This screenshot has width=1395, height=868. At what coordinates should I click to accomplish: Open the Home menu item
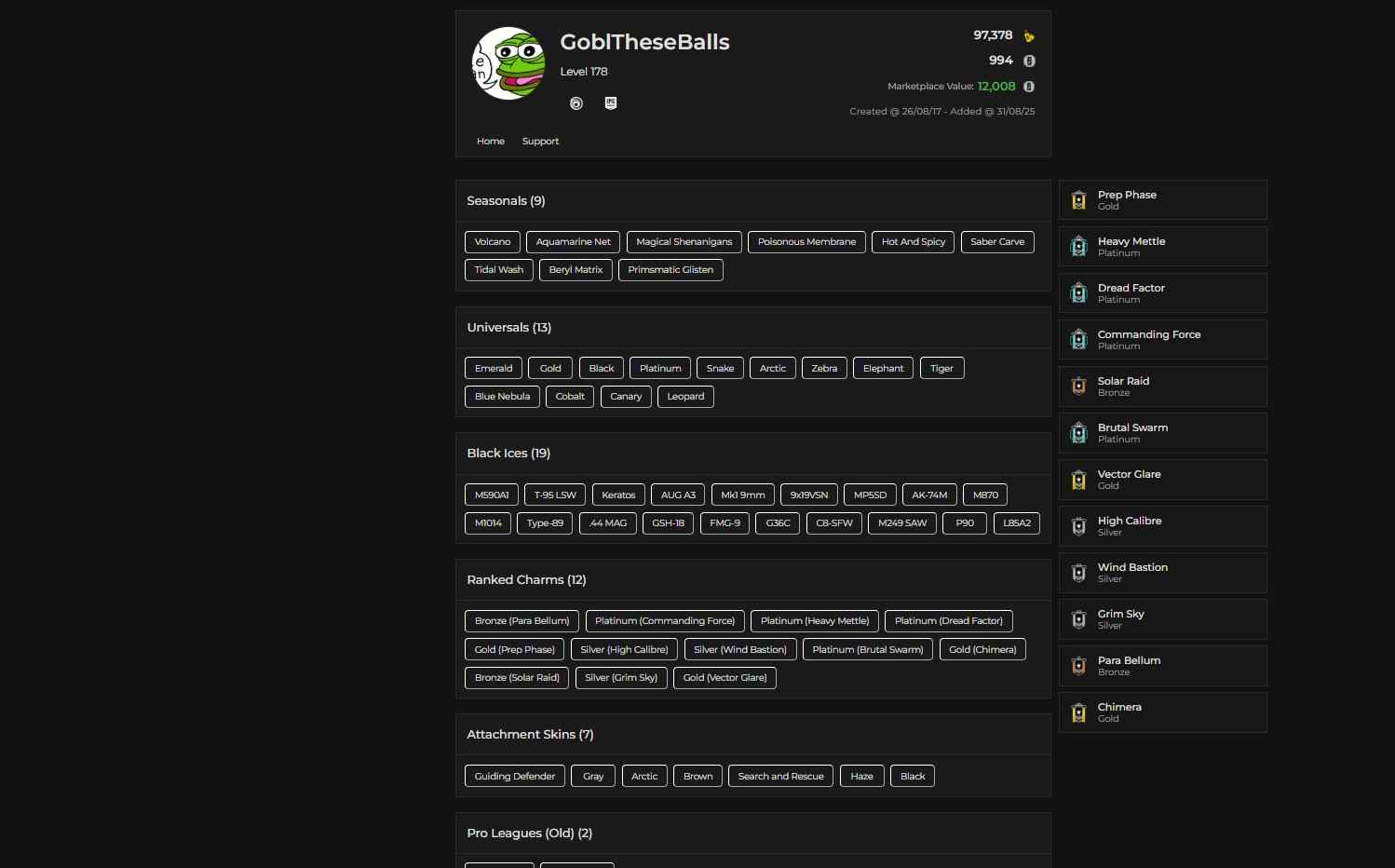491,142
